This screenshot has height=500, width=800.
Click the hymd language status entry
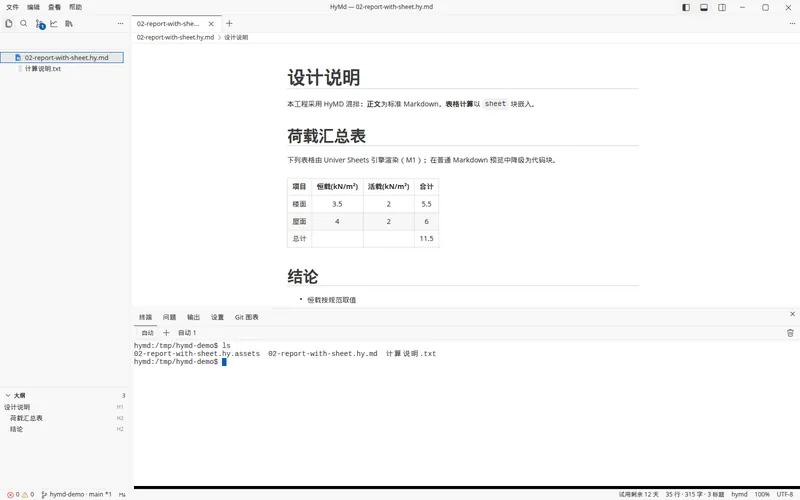point(739,494)
